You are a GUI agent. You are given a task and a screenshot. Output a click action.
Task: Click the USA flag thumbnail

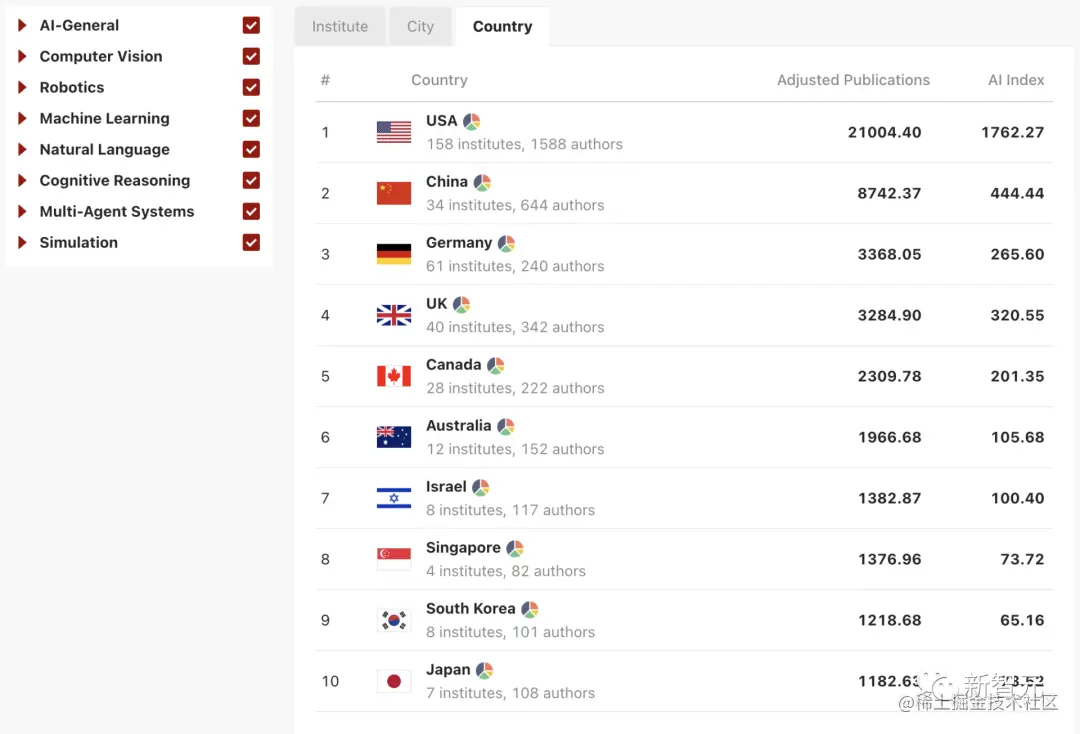pyautogui.click(x=394, y=132)
